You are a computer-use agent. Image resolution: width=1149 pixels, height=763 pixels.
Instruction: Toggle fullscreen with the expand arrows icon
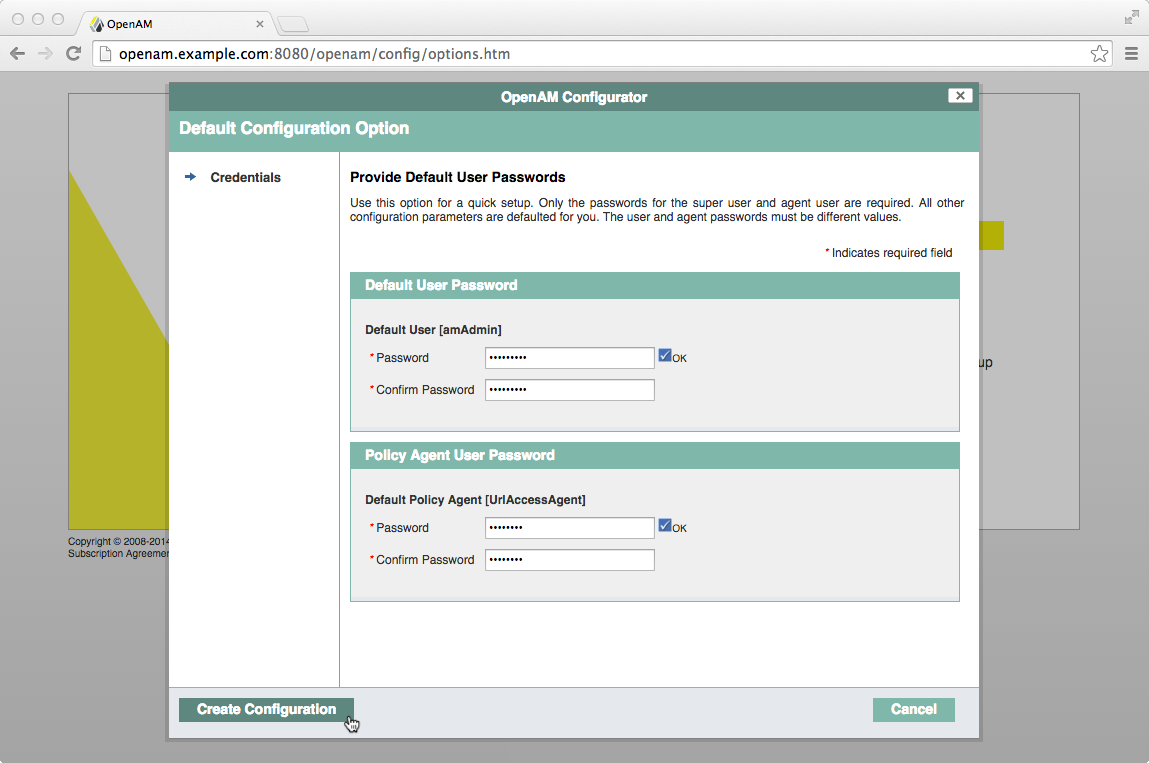pyautogui.click(x=1131, y=18)
